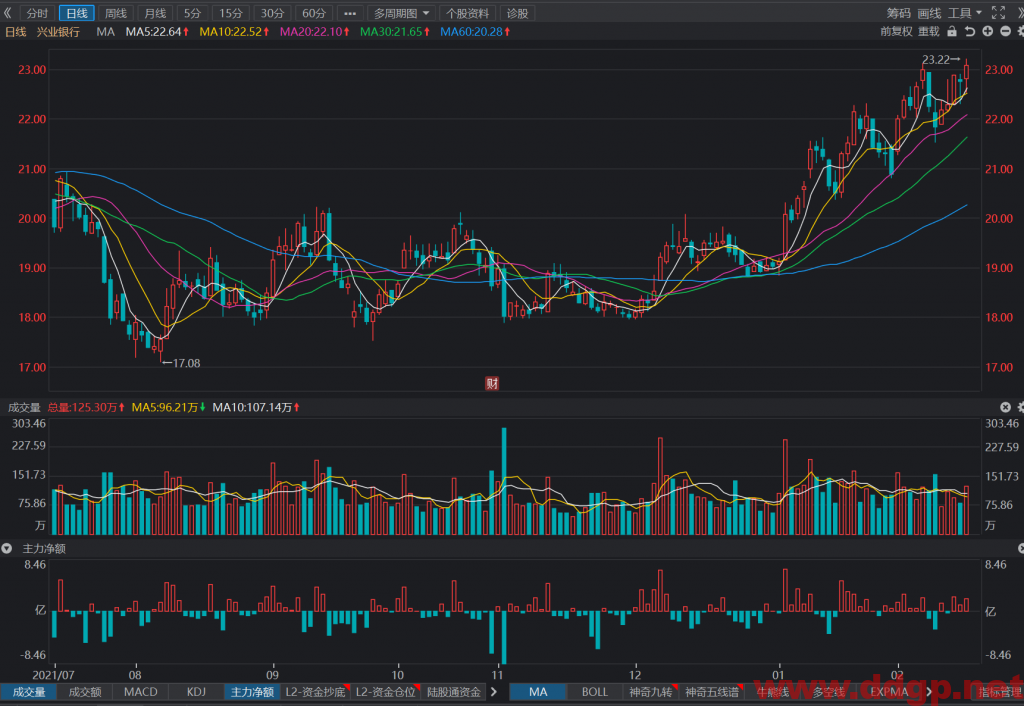Switch sub-chart to KDJ
Image resolution: width=1024 pixels, height=706 pixels.
point(196,692)
